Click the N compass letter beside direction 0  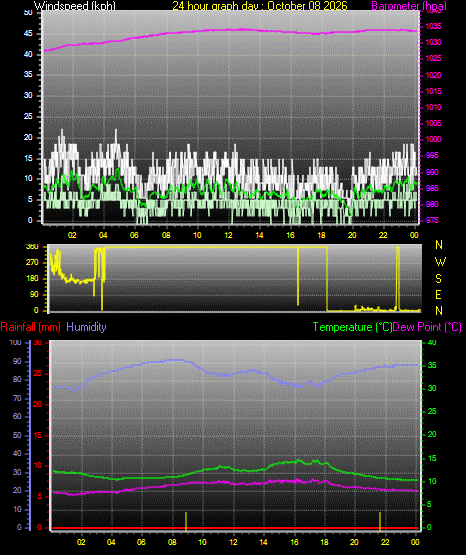(x=439, y=311)
